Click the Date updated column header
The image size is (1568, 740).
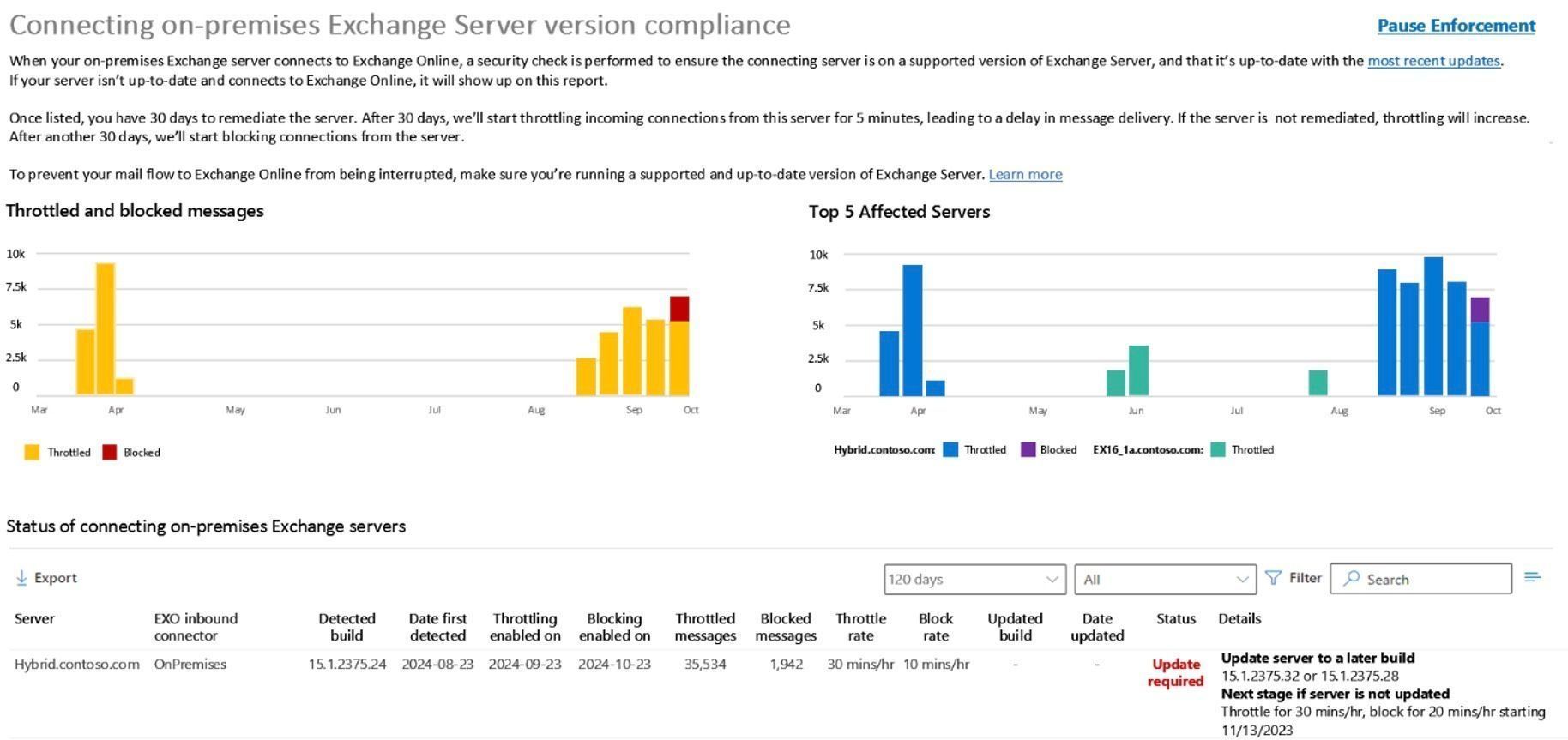pos(1097,628)
